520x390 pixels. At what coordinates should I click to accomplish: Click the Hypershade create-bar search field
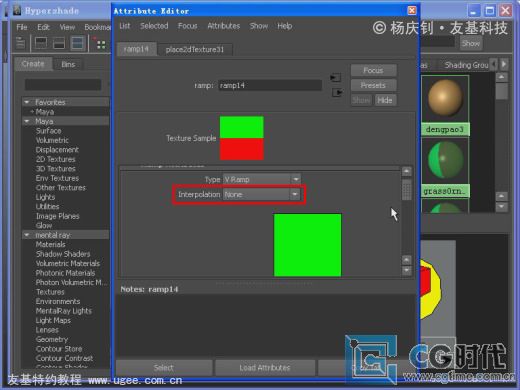click(x=63, y=85)
